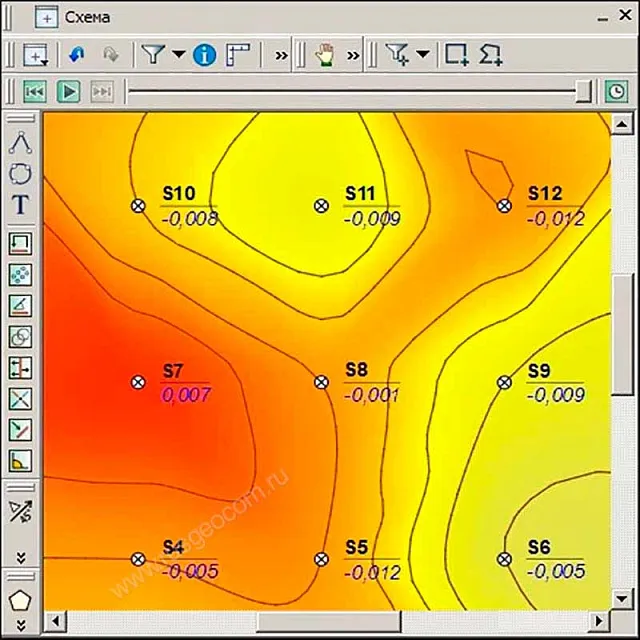Click the polygon selection with plus icon

pyautogui.click(x=491, y=55)
